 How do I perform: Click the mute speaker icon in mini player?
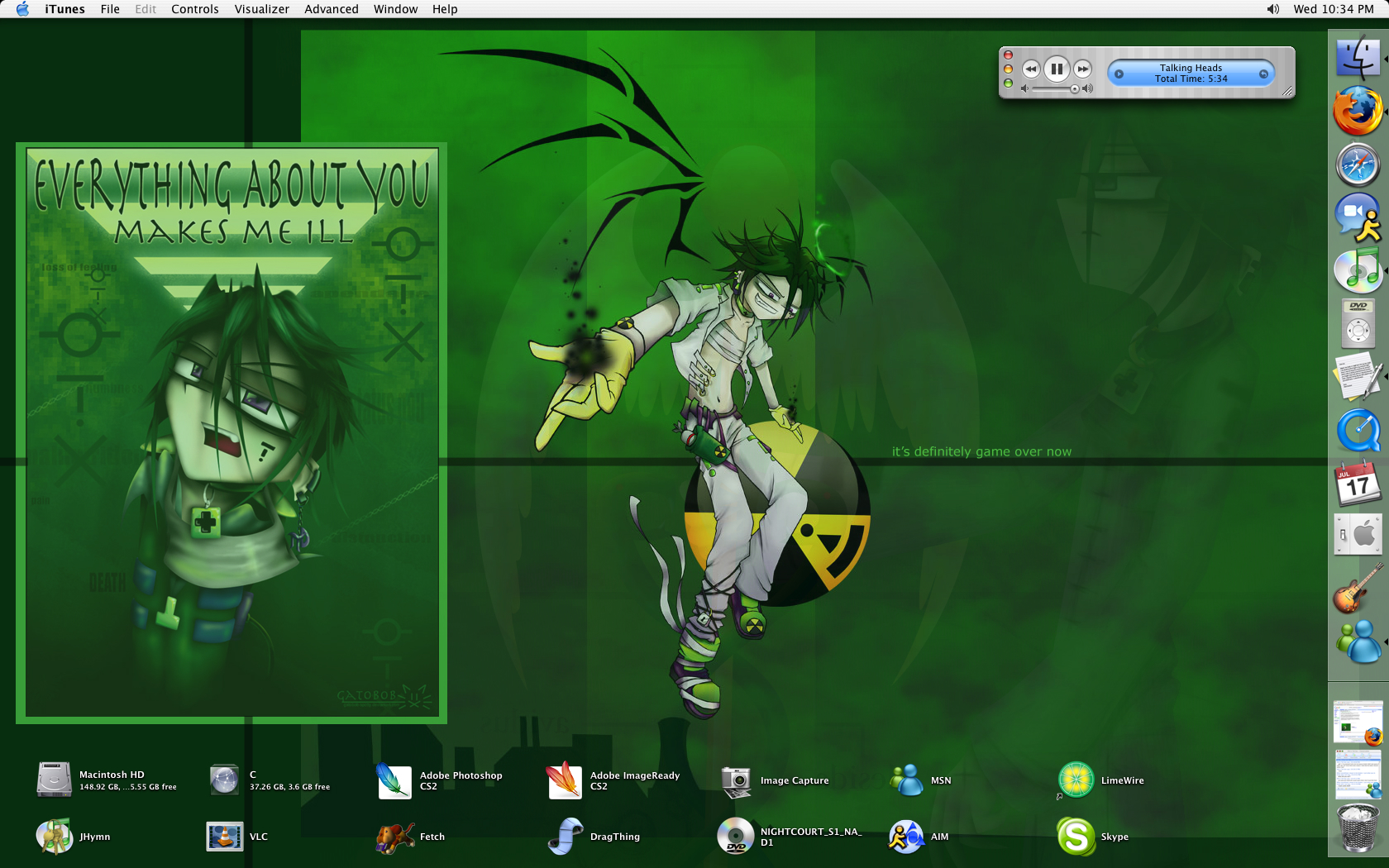1024,88
